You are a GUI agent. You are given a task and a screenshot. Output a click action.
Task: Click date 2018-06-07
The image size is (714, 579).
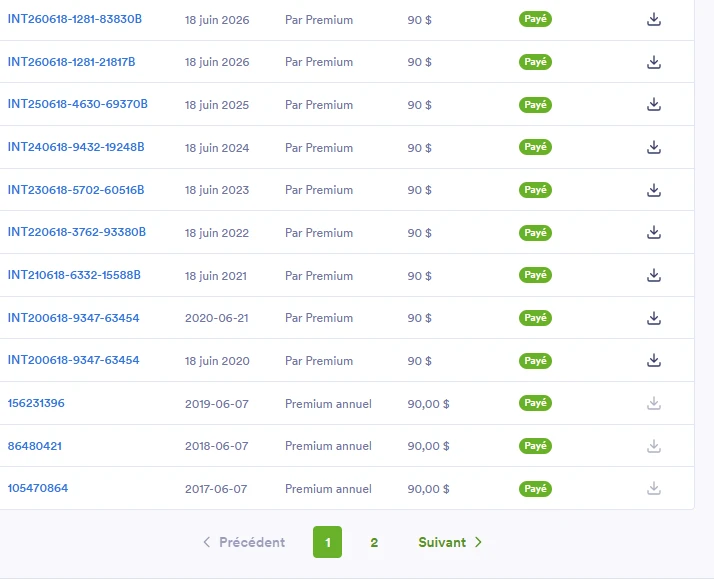[217, 446]
